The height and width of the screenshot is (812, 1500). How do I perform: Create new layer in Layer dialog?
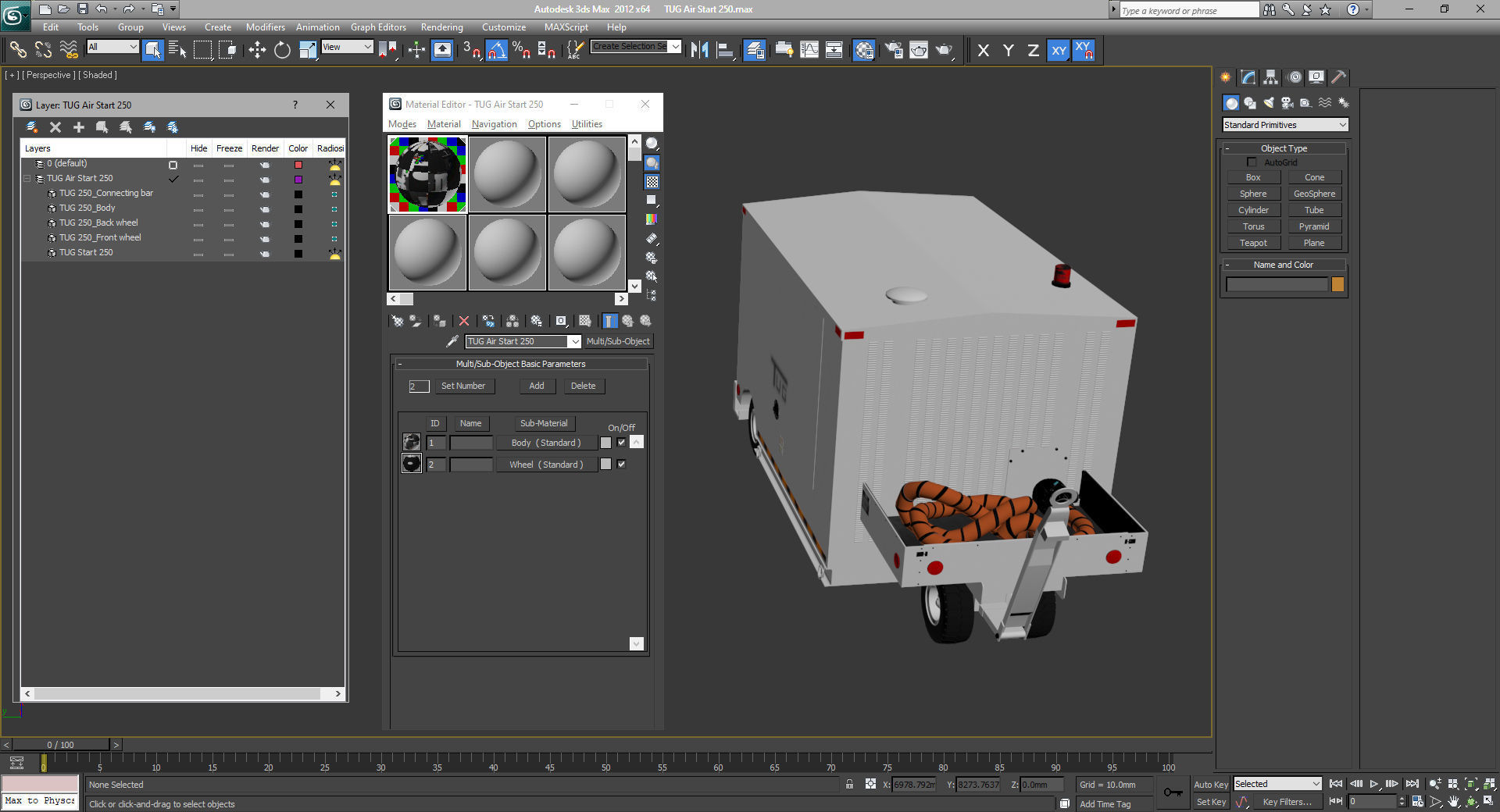(32, 126)
